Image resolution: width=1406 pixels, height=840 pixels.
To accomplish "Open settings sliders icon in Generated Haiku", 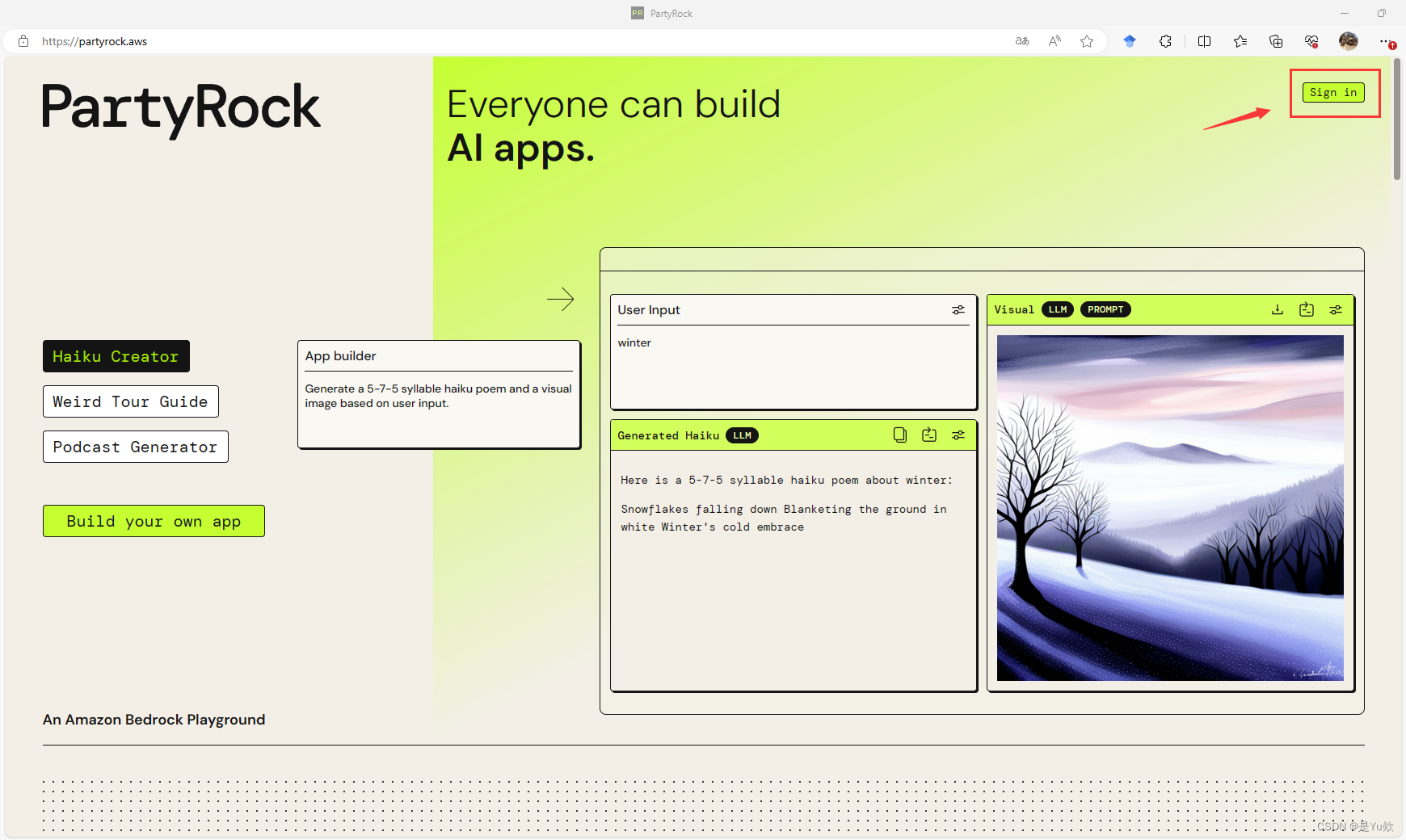I will pyautogui.click(x=958, y=435).
